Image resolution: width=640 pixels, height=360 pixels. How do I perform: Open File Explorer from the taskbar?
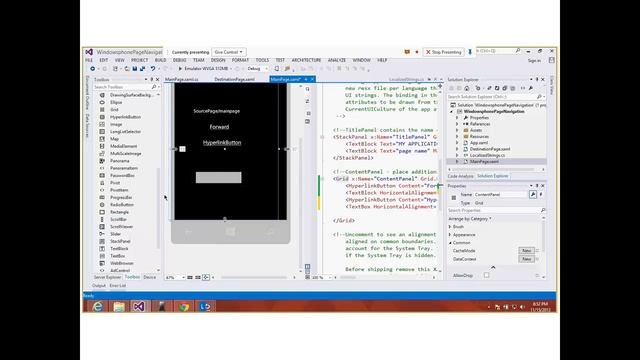pos(119,306)
